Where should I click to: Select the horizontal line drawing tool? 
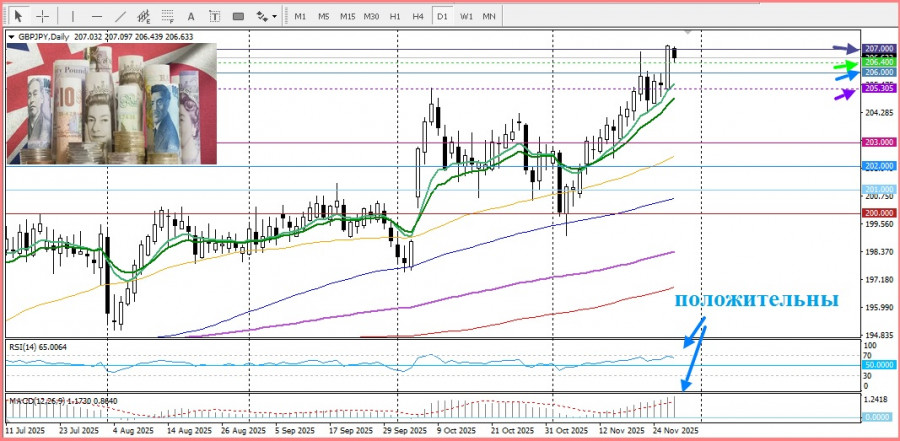[x=96, y=16]
